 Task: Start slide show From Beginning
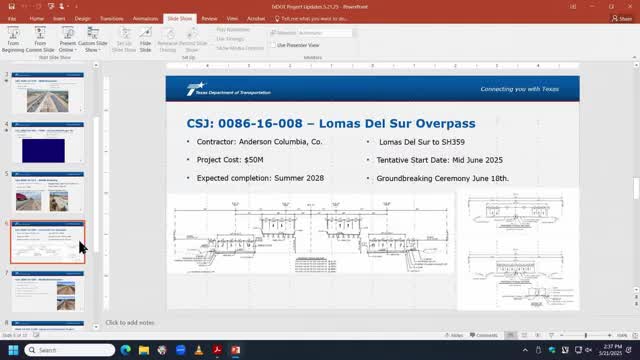(x=13, y=40)
